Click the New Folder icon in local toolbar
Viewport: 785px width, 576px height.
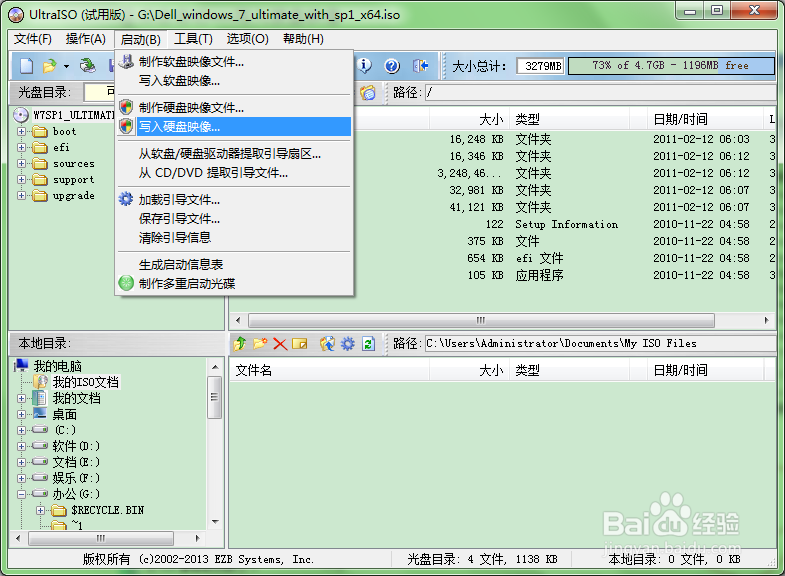coord(260,343)
